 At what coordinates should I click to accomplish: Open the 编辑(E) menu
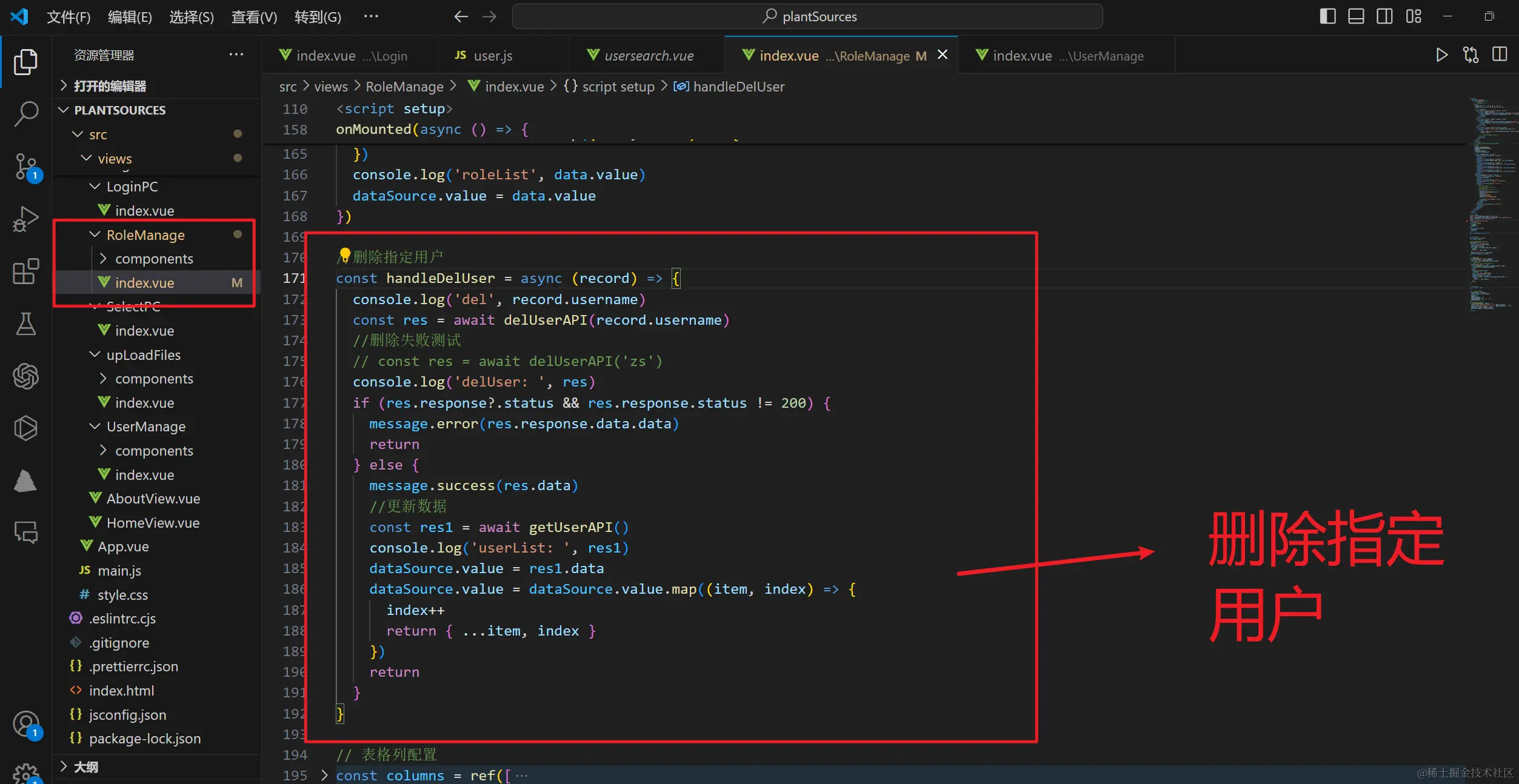point(130,17)
